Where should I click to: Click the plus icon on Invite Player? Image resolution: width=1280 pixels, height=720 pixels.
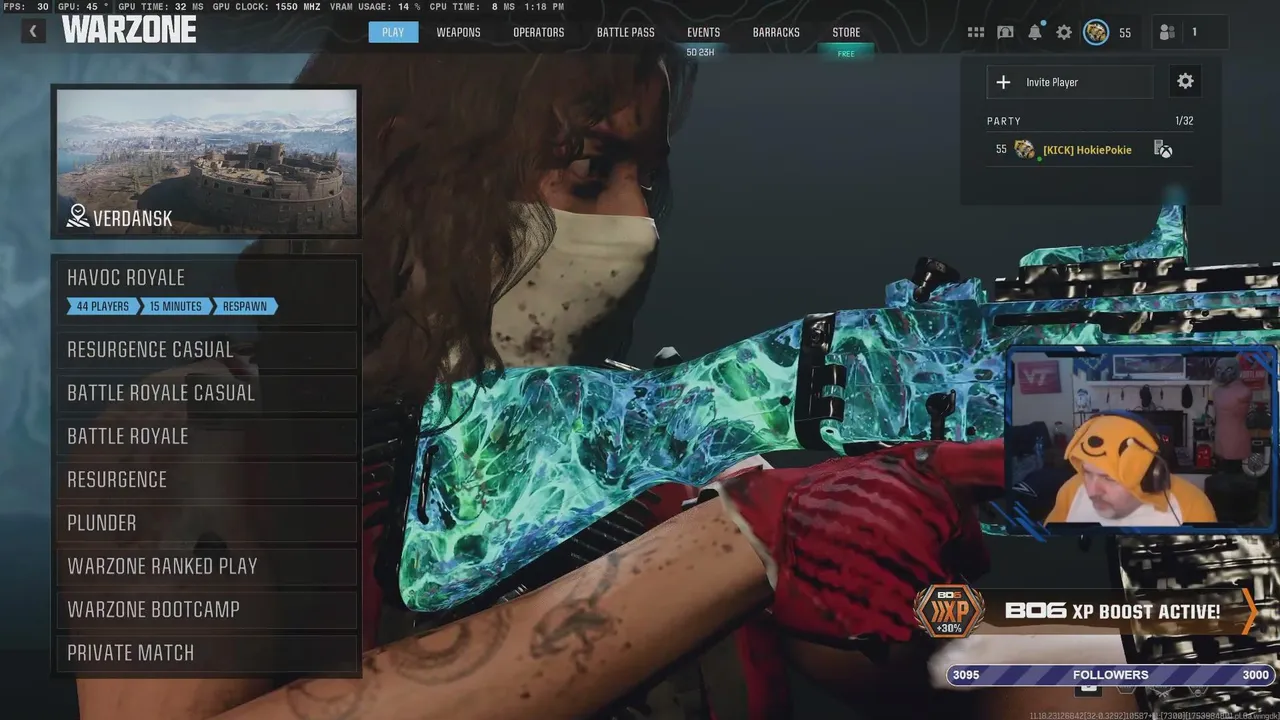tap(1004, 82)
